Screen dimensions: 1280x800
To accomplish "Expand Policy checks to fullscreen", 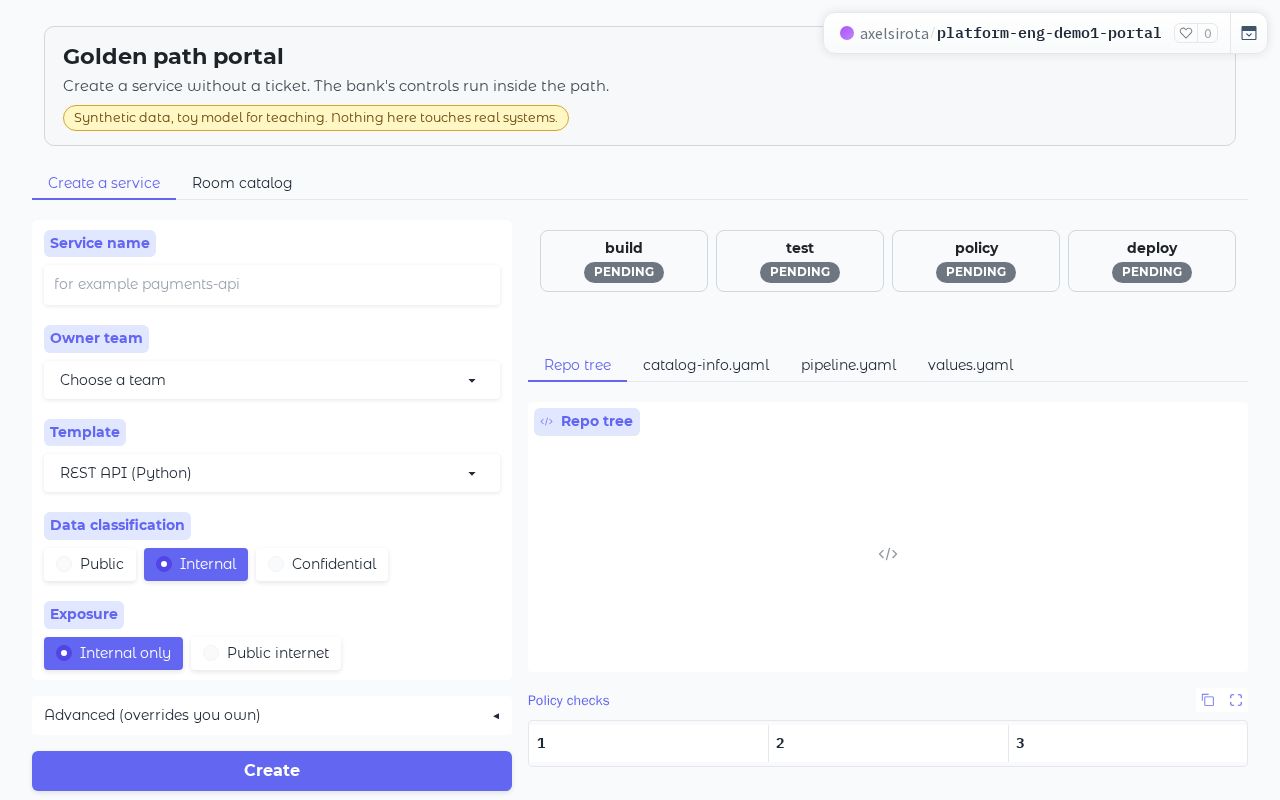I will tap(1236, 700).
